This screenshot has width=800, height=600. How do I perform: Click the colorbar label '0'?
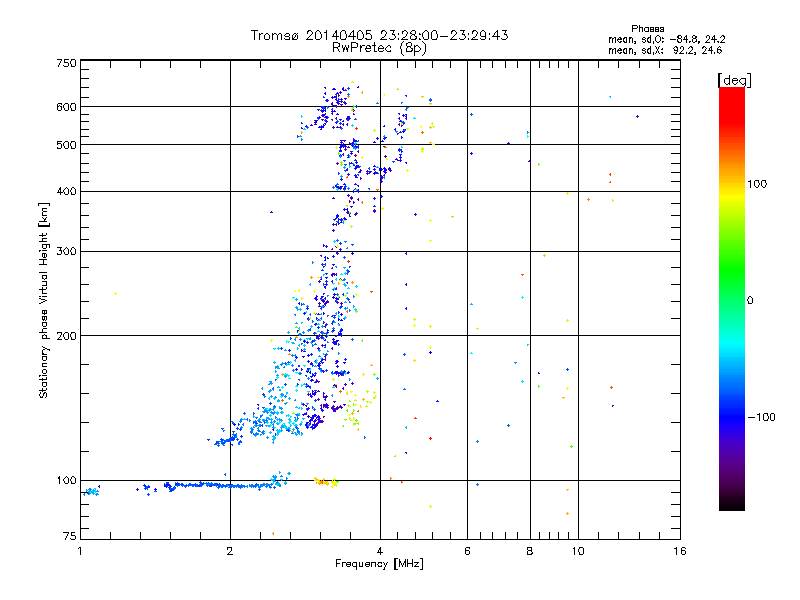[x=750, y=300]
